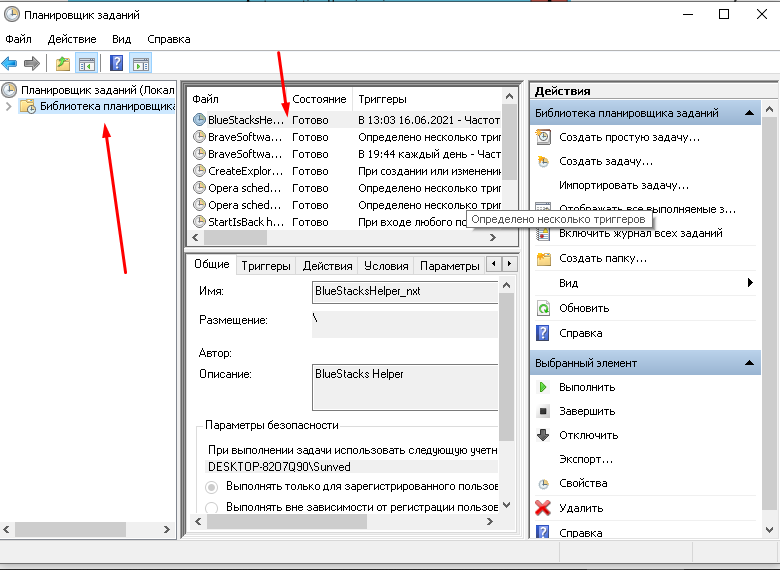
Task: Click the DESKTOP-8207Q90\Sunved account text
Action: [x=279, y=467]
